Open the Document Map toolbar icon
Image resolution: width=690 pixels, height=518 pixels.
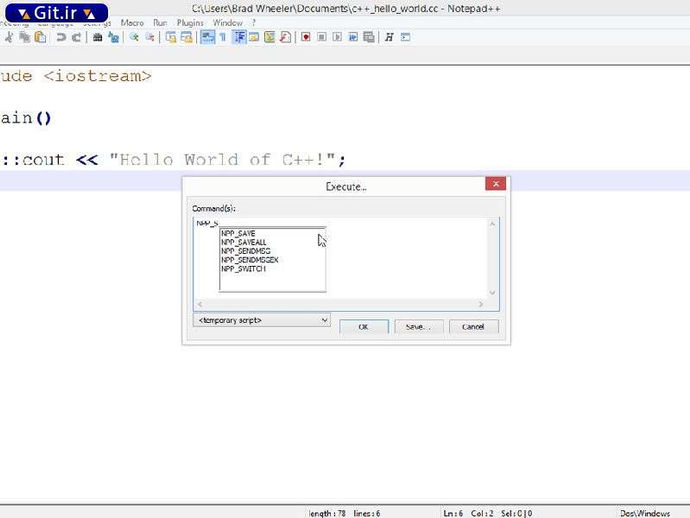pos(269,37)
